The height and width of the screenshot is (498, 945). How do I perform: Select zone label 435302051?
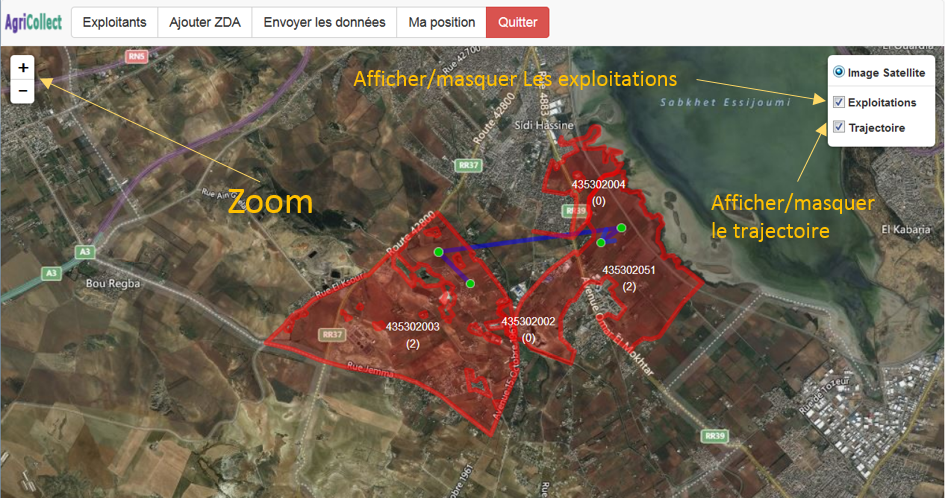click(629, 270)
